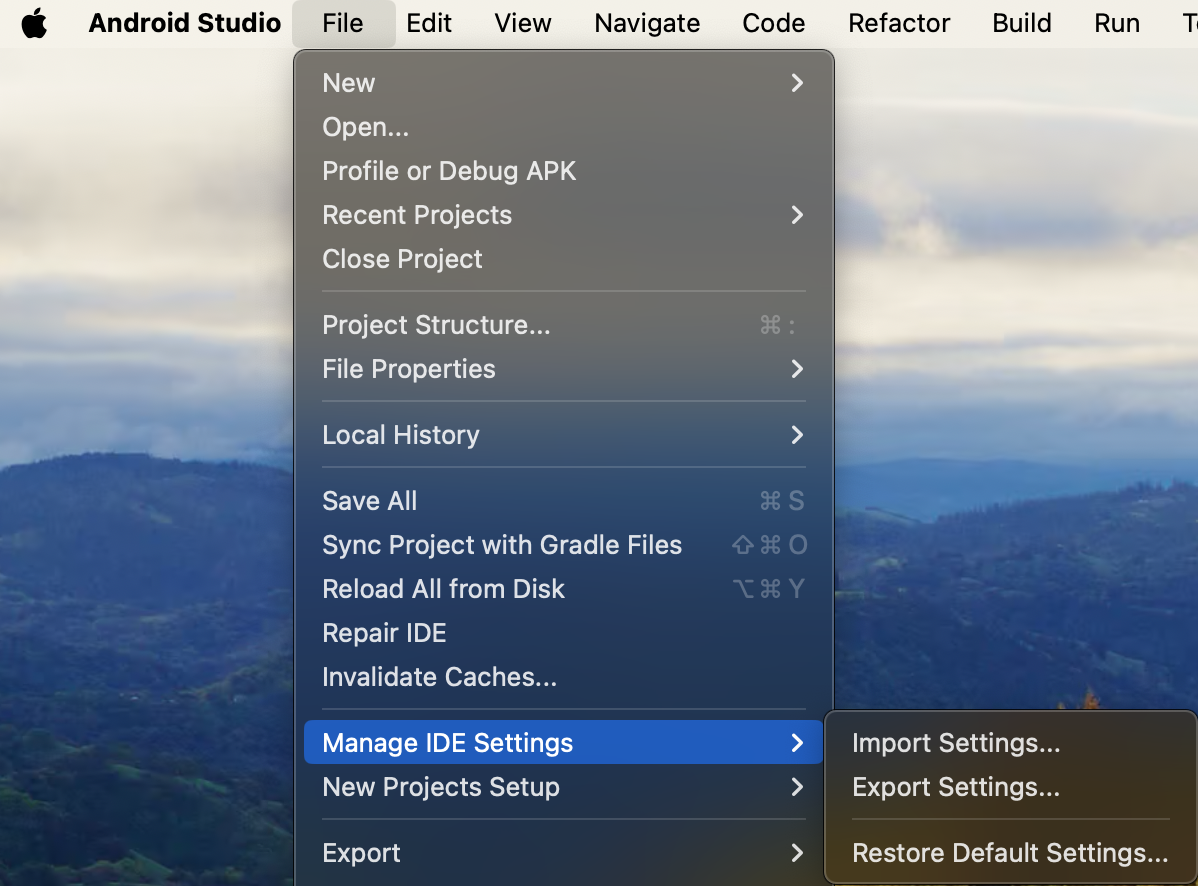This screenshot has width=1198, height=886.
Task: Open the Build menu
Action: coord(1022,23)
